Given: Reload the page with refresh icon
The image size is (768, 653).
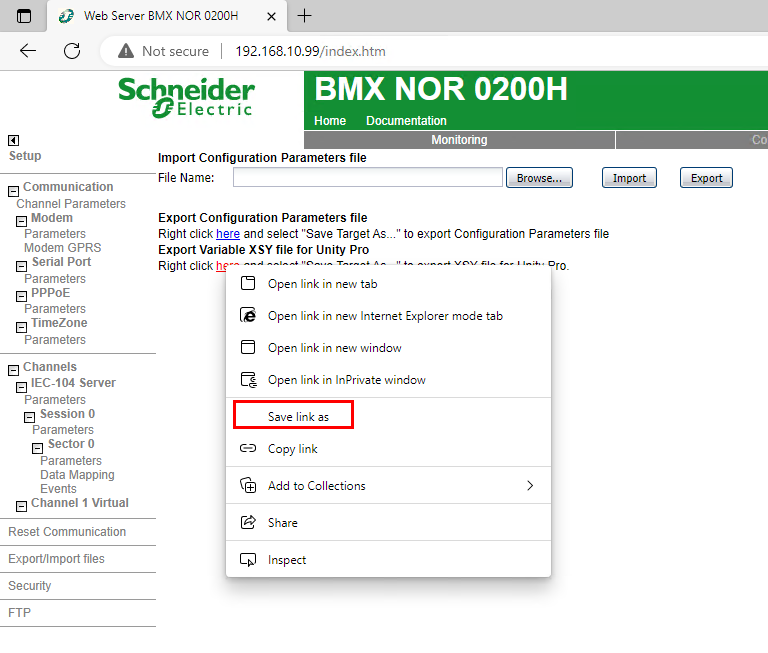Looking at the screenshot, I should click(72, 50).
